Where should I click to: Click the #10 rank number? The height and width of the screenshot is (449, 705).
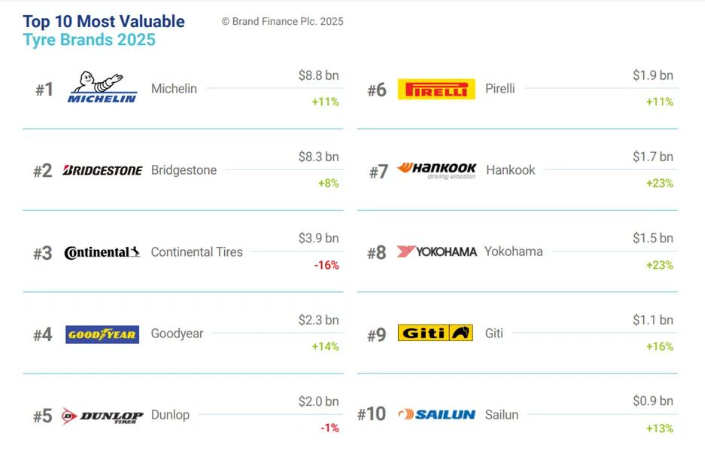click(372, 415)
